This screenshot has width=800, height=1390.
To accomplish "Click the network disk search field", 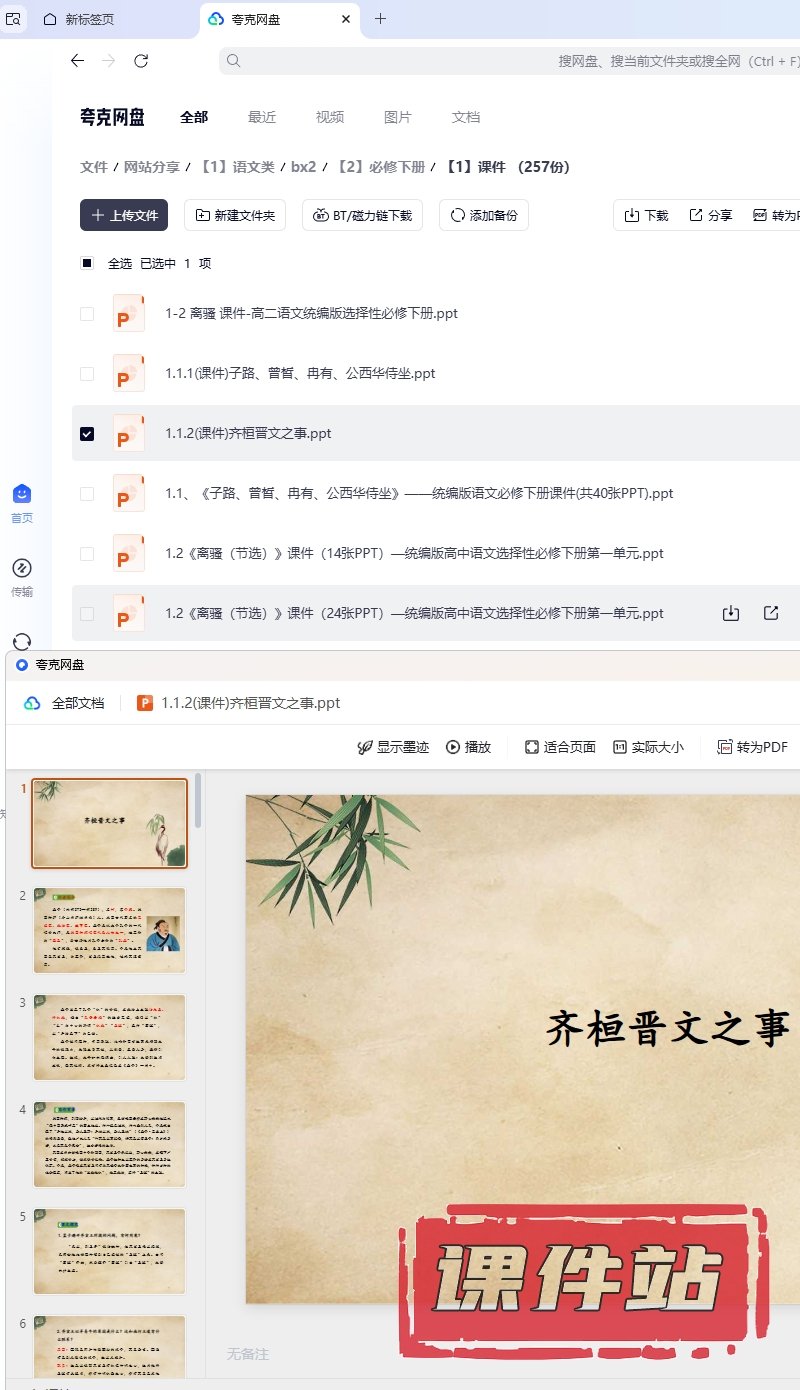I will point(510,61).
